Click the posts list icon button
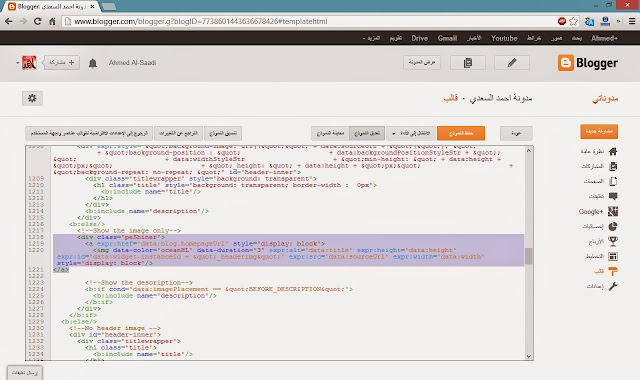 [x=468, y=62]
